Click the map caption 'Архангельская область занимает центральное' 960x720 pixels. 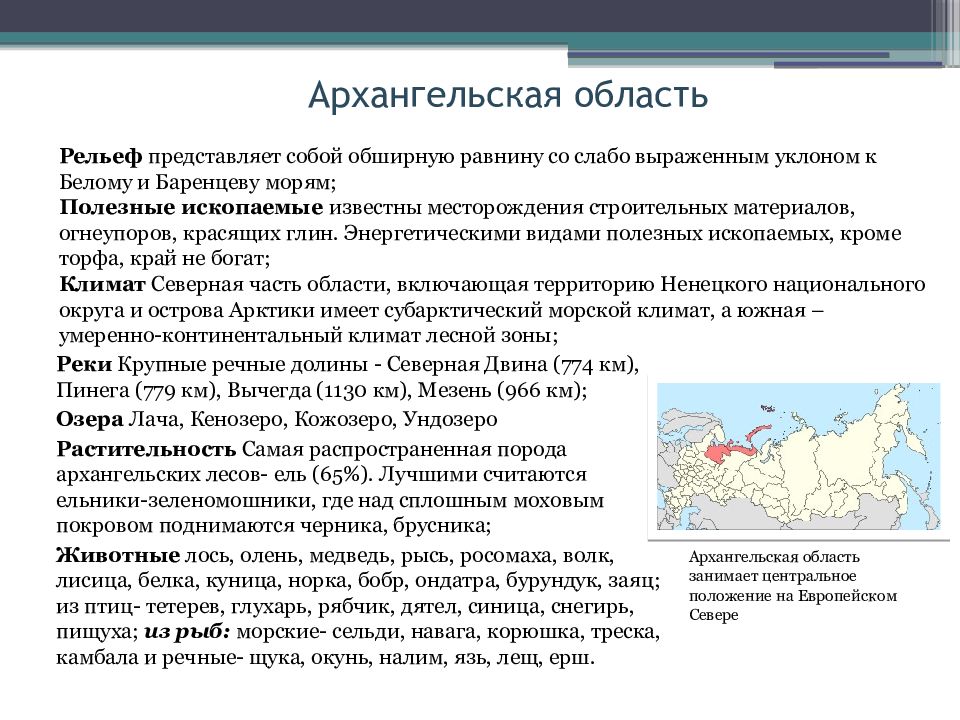[x=774, y=566]
